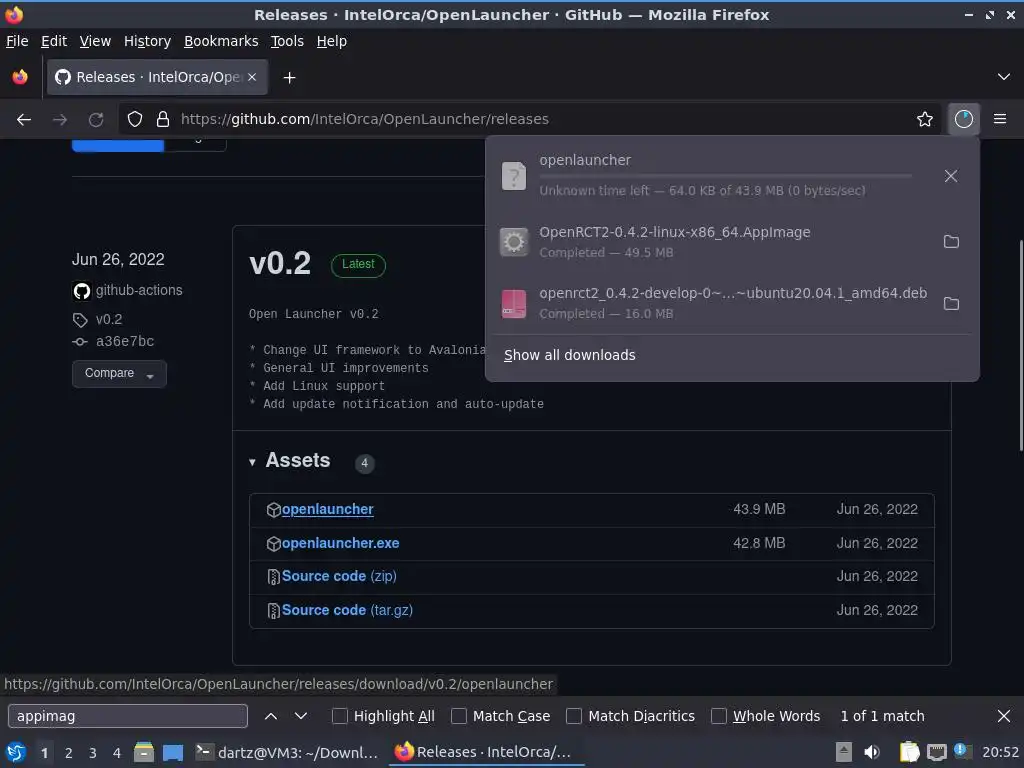Viewport: 1024px width, 768px height.
Task: Click the site security padlock
Action: [163, 119]
